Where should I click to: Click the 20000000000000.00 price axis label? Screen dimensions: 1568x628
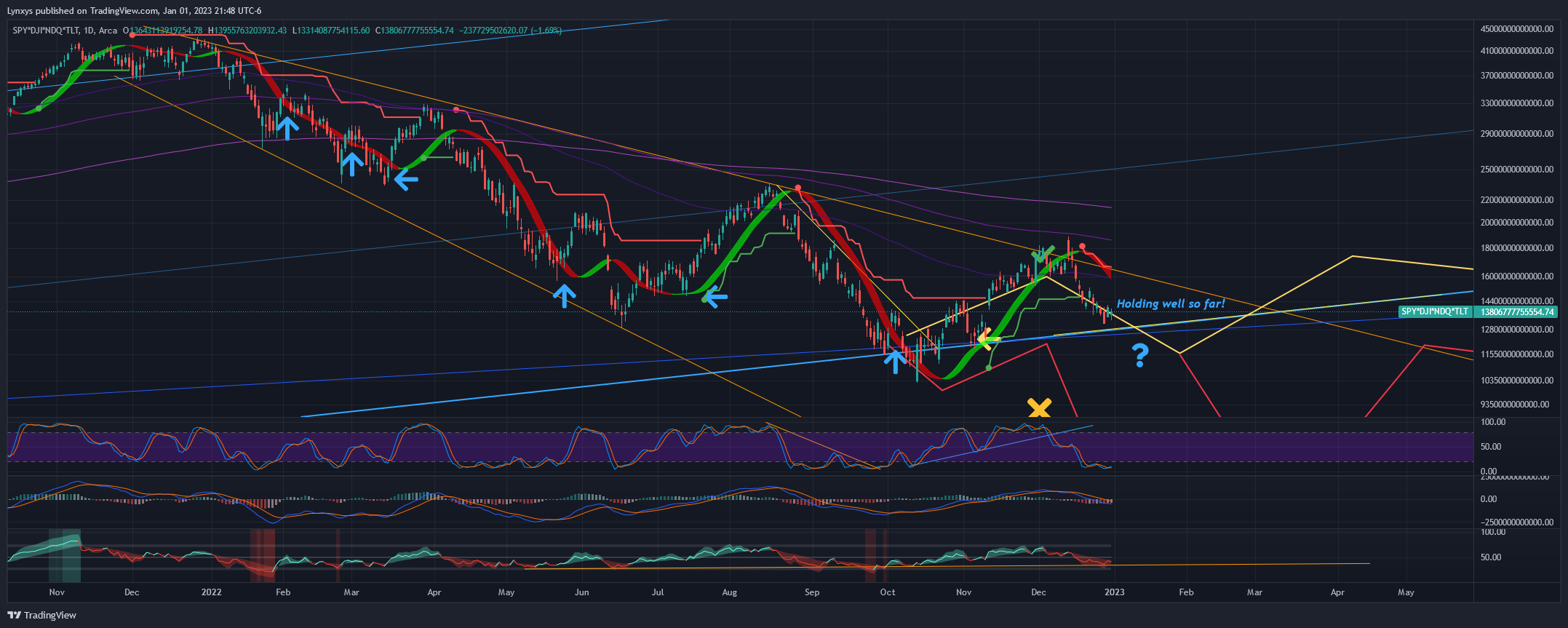(1516, 223)
